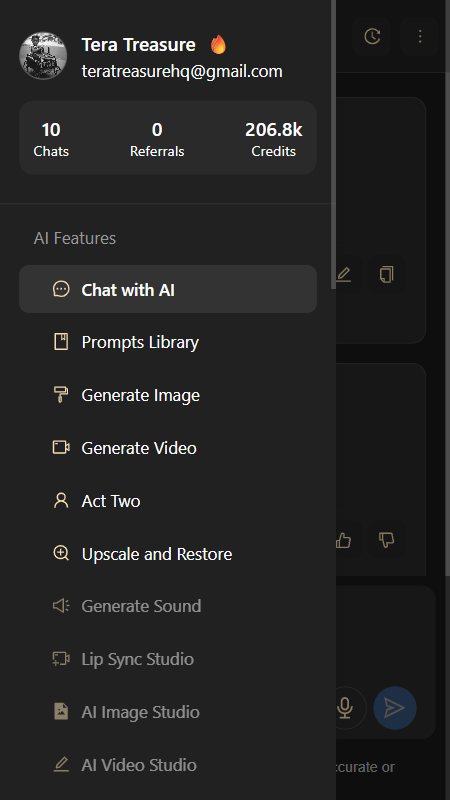This screenshot has height=800, width=450.
Task: Open AI Image Studio entry
Action: click(168, 712)
